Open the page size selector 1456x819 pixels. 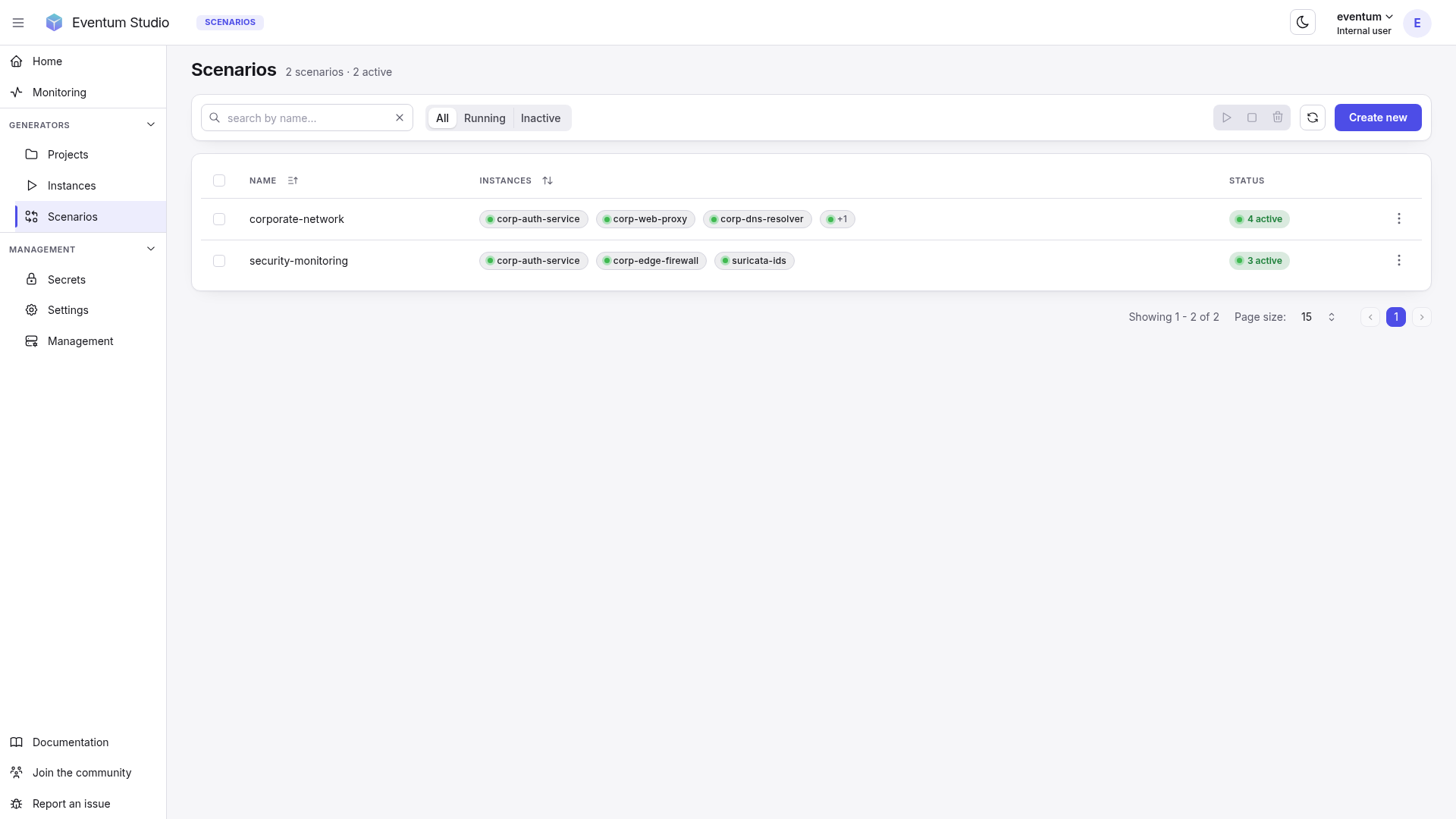[x=1318, y=317]
